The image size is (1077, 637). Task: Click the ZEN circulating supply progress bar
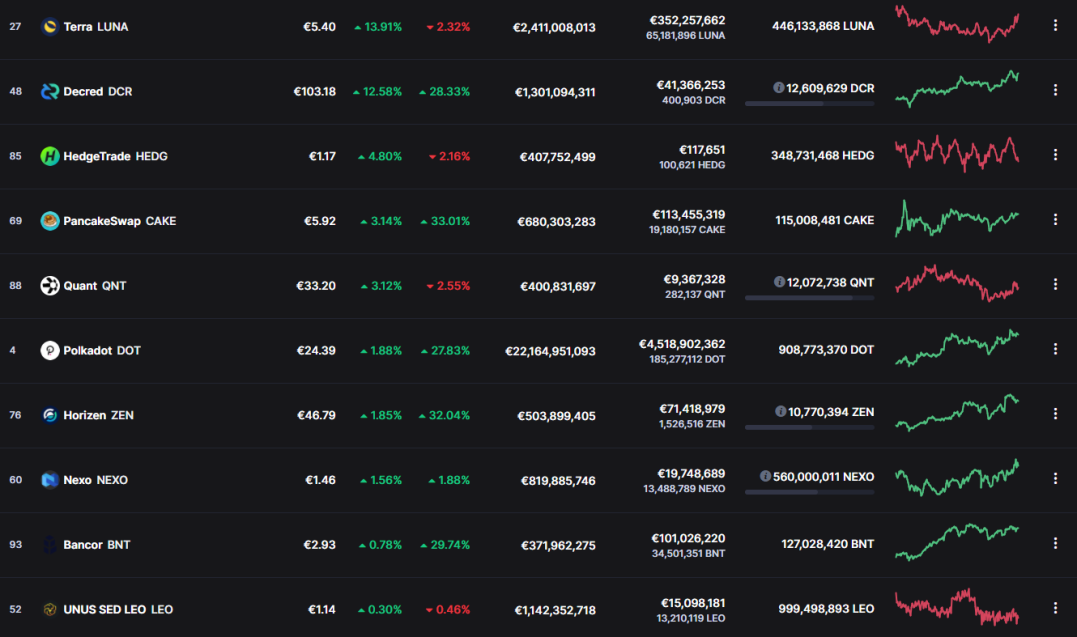coord(809,427)
